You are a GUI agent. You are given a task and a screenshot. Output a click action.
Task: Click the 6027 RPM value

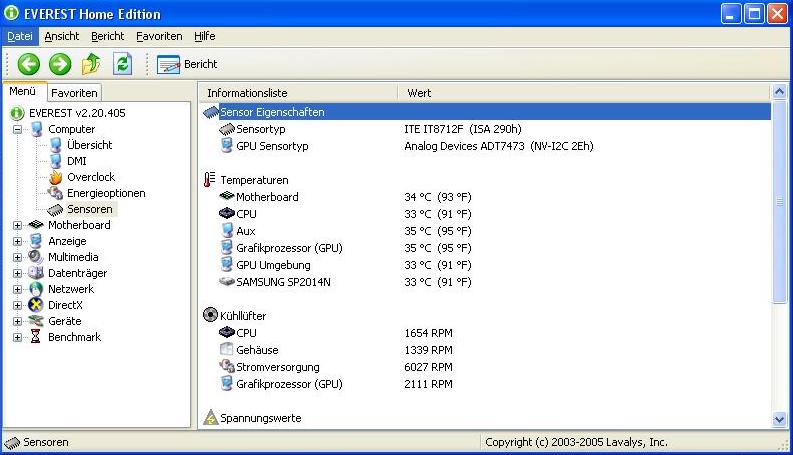[428, 367]
